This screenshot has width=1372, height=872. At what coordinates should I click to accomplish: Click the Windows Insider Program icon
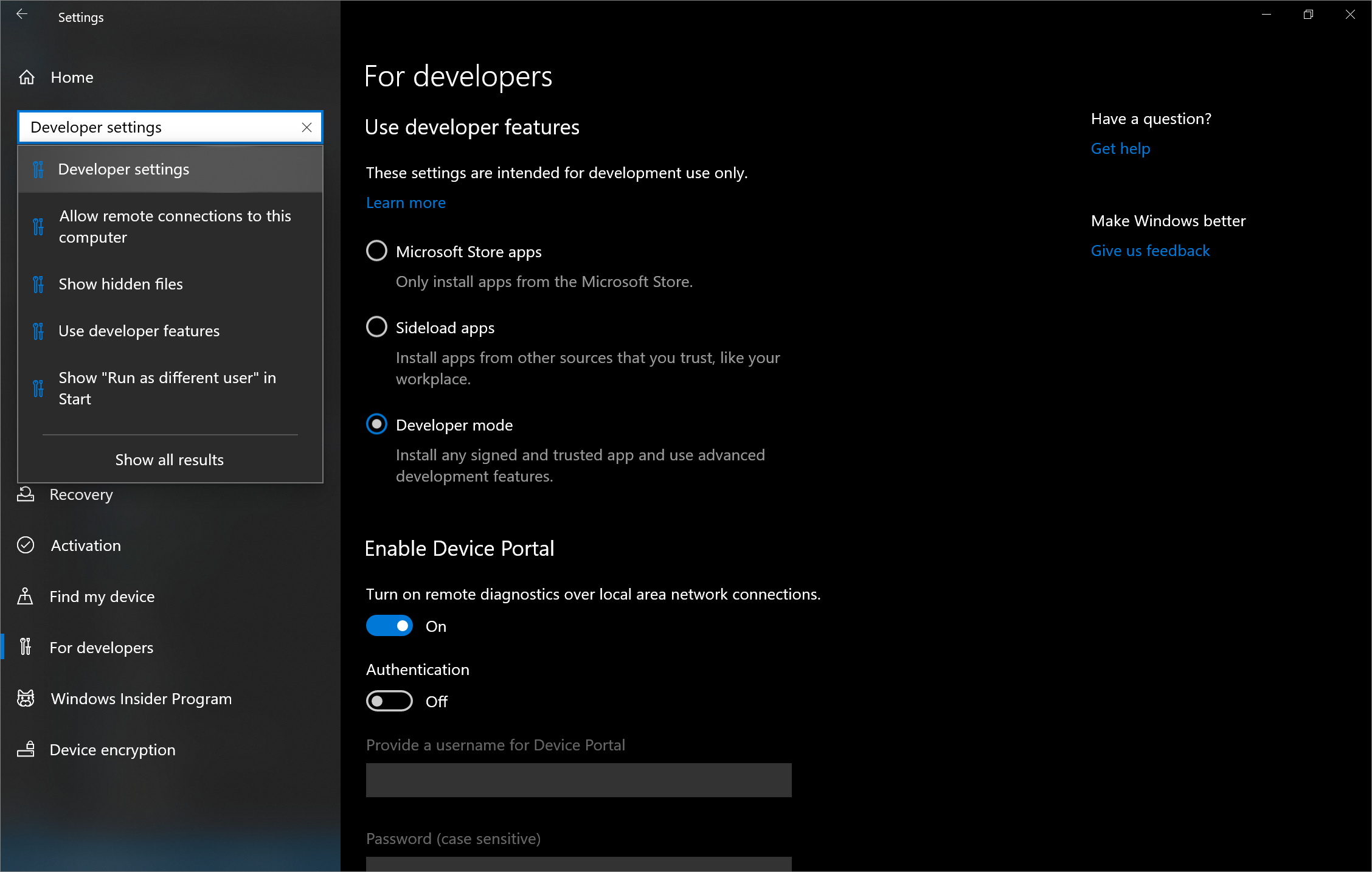[28, 697]
